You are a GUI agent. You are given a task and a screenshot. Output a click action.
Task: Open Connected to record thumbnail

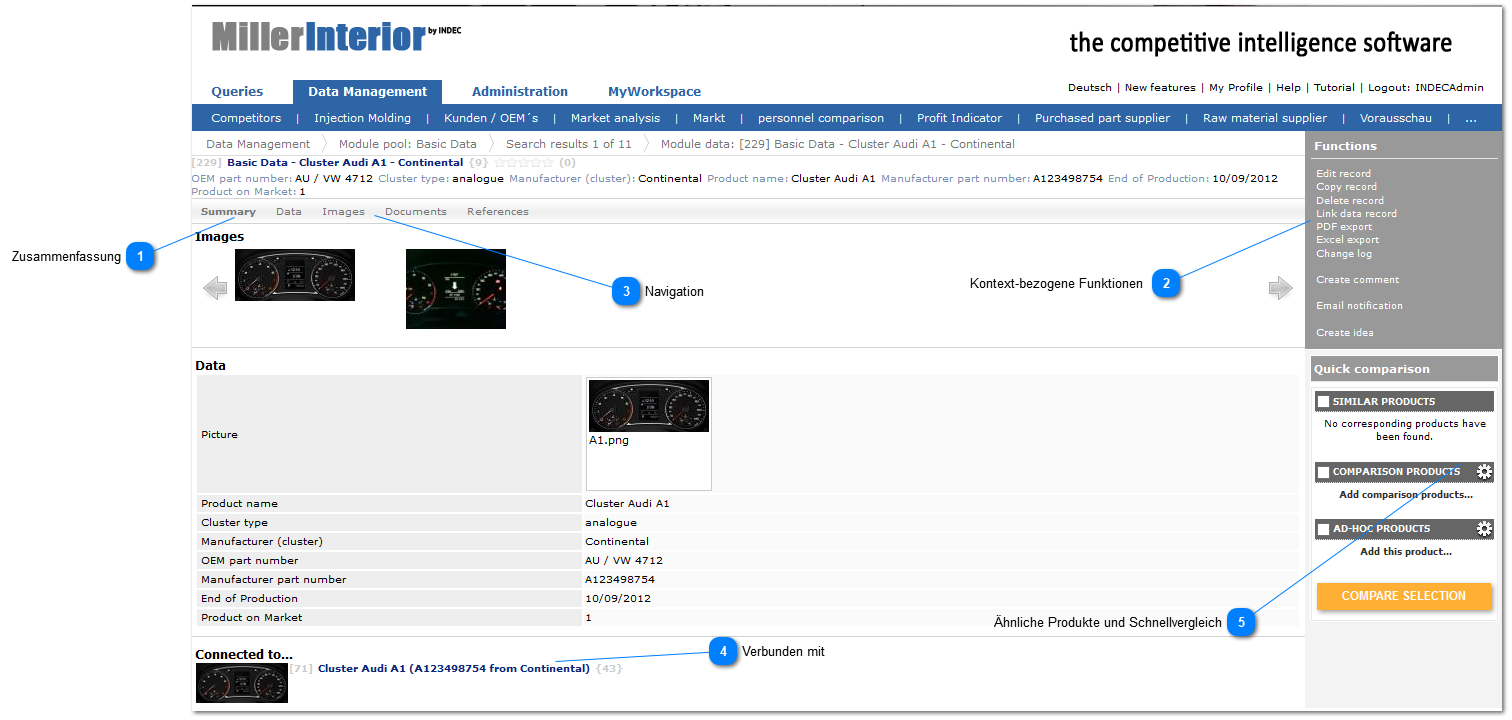[242, 682]
